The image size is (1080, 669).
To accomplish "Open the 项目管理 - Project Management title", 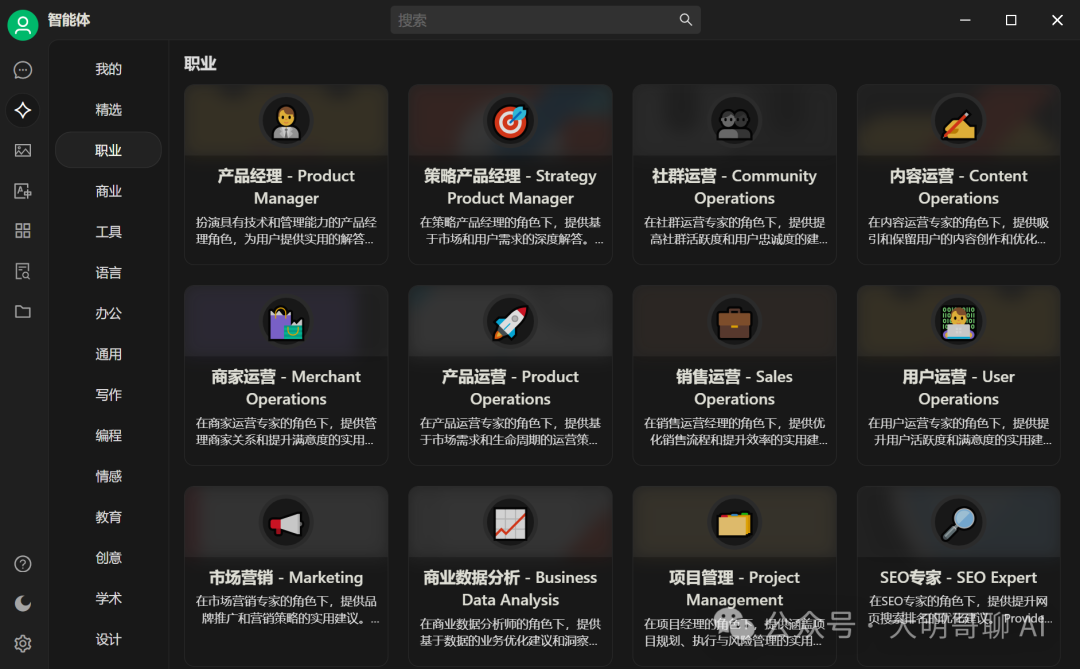I will [734, 588].
